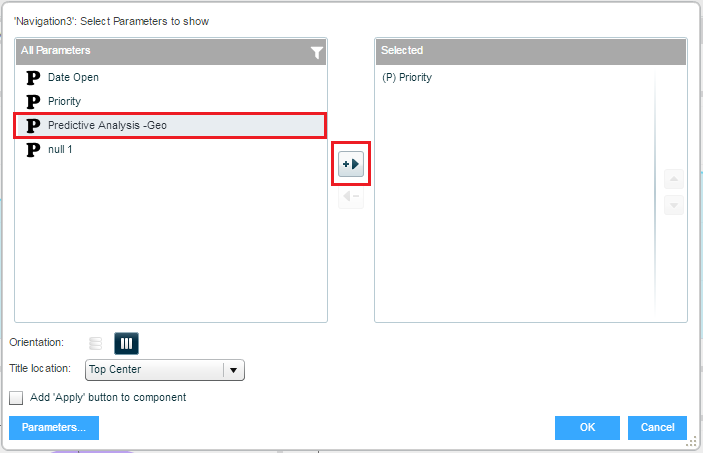This screenshot has height=453, width=703.
Task: Select the vertical orientation icon
Action: [96, 343]
